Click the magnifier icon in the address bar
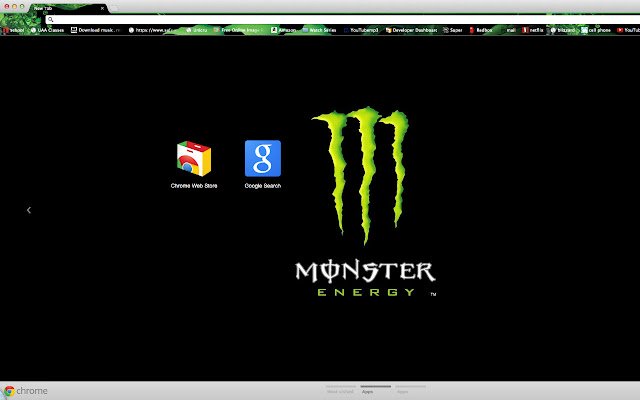 [51, 19]
